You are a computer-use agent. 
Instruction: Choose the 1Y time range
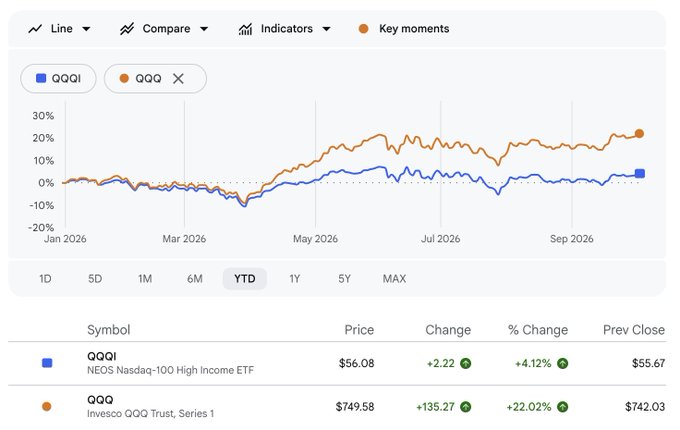295,279
